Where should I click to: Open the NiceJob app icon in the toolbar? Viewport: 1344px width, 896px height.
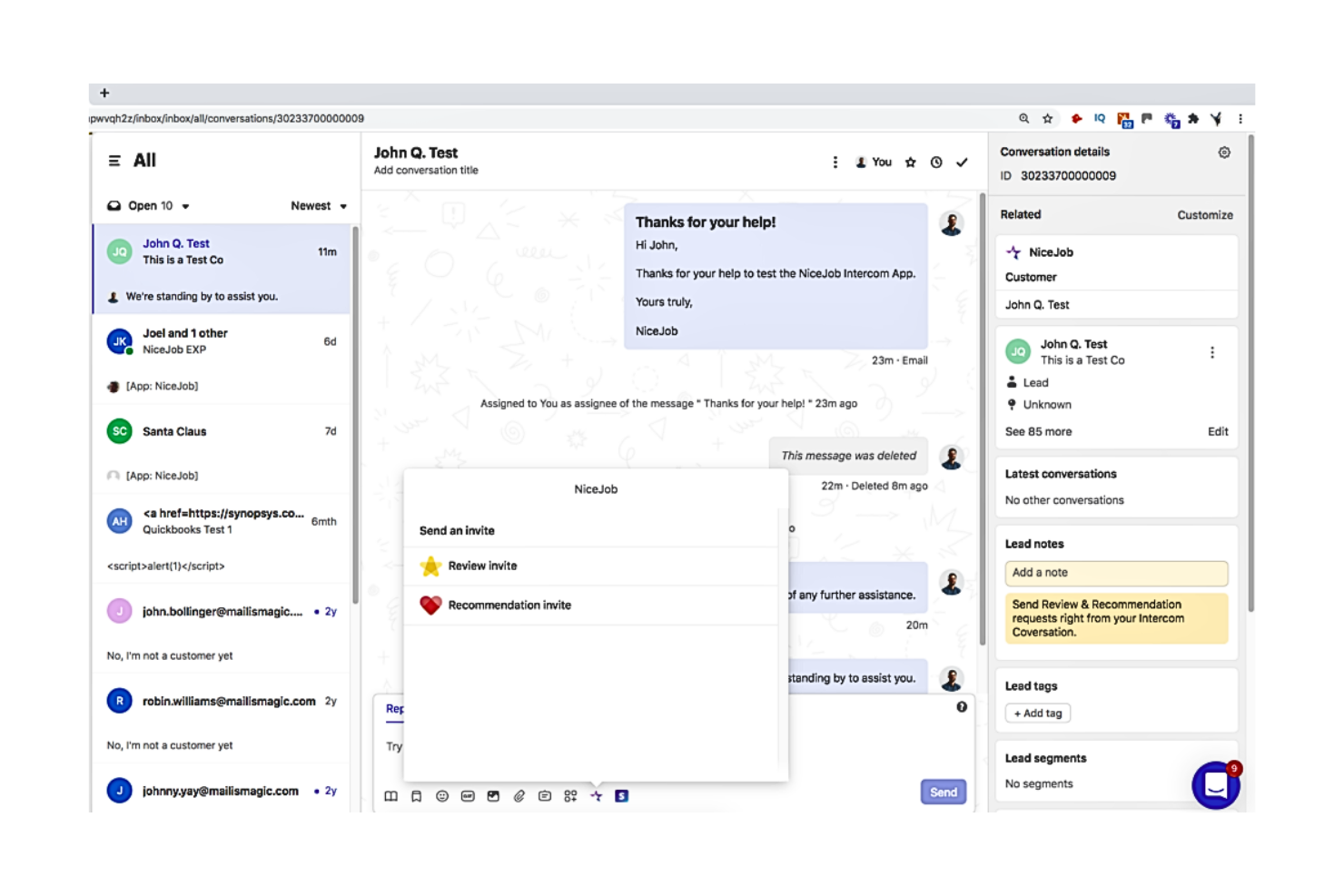(x=598, y=796)
